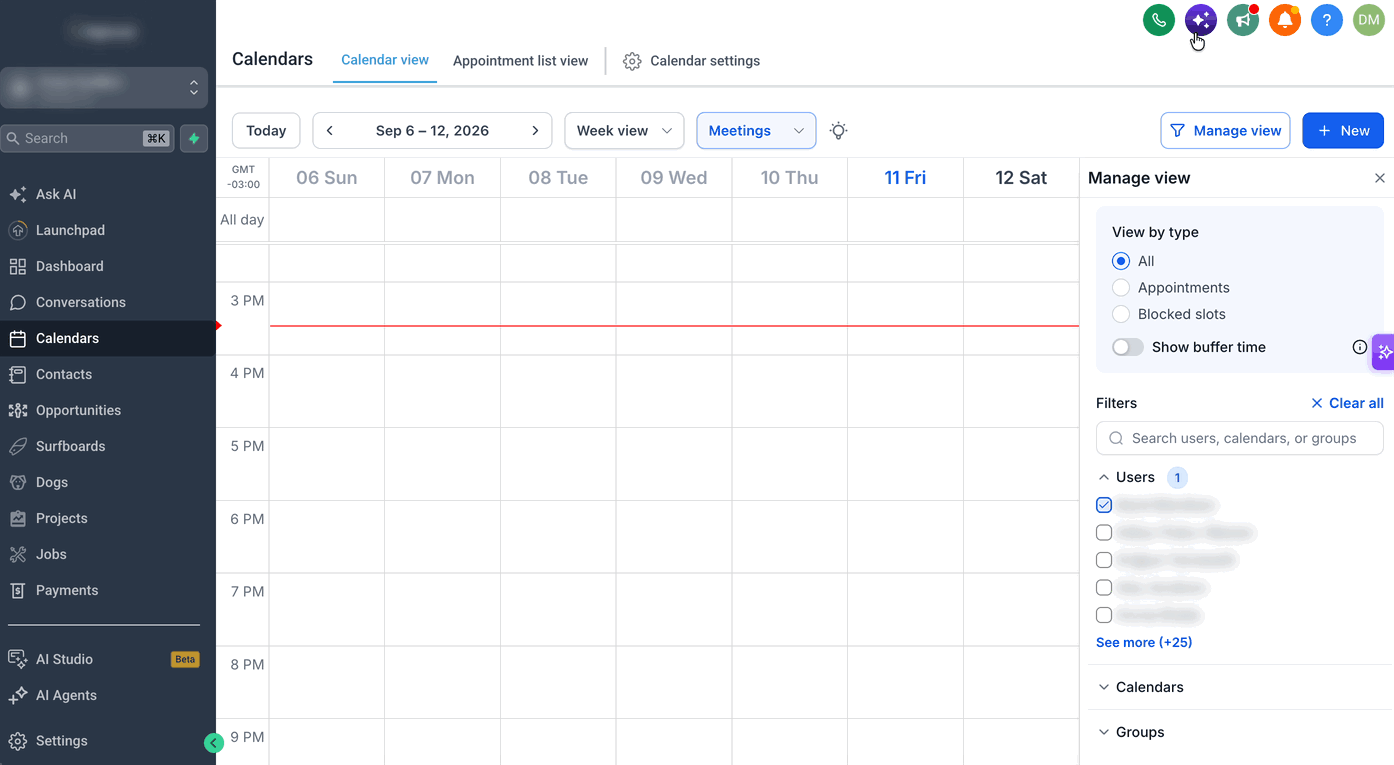
Task: Click the green phone dialer icon
Action: [1159, 19]
